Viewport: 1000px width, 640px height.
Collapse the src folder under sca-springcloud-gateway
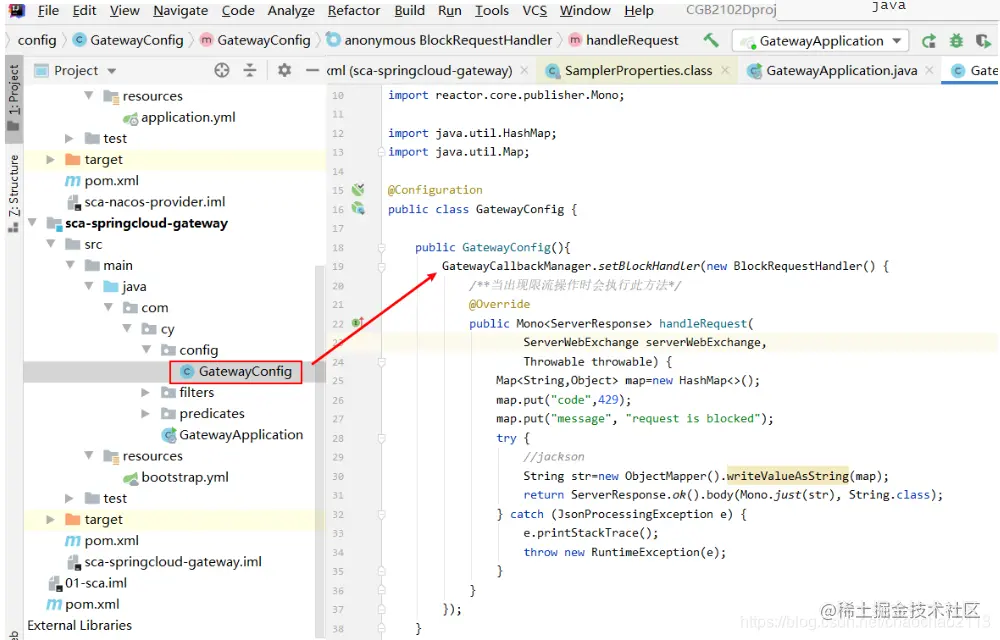(x=51, y=244)
